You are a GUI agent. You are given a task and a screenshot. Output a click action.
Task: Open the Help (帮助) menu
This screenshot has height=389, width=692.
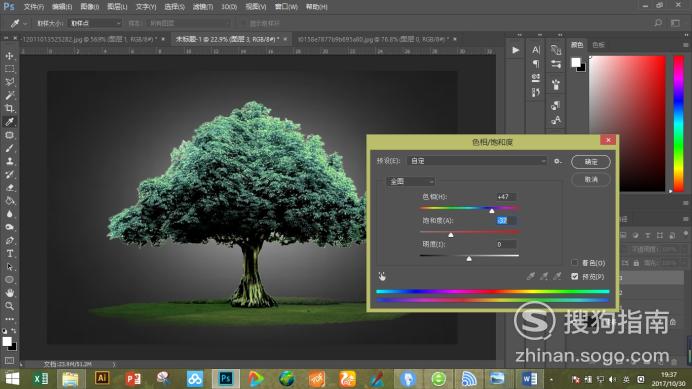point(316,7)
